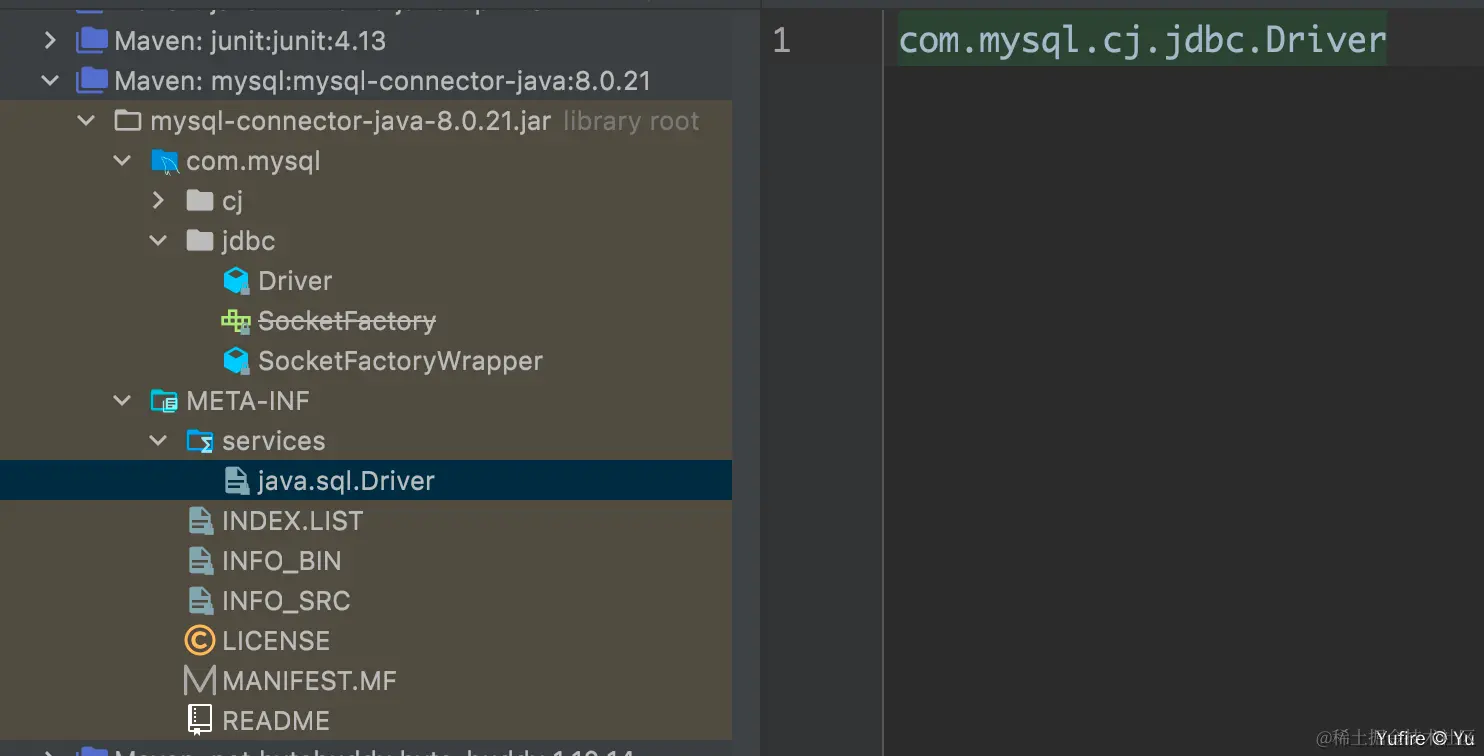Collapse the services folder

158,441
